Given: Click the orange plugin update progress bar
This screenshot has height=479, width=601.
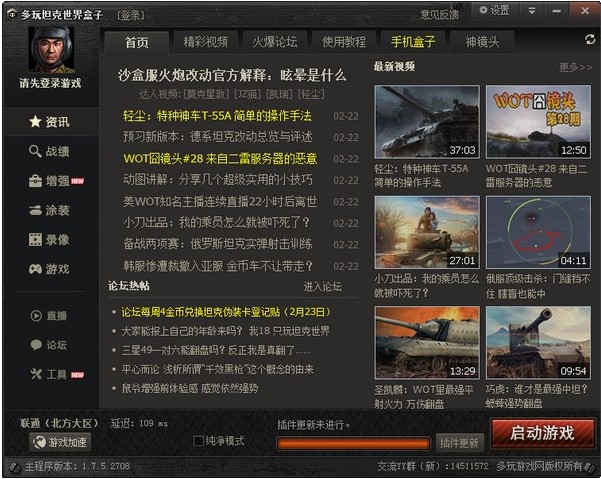Looking at the screenshot, I should pos(353,443).
